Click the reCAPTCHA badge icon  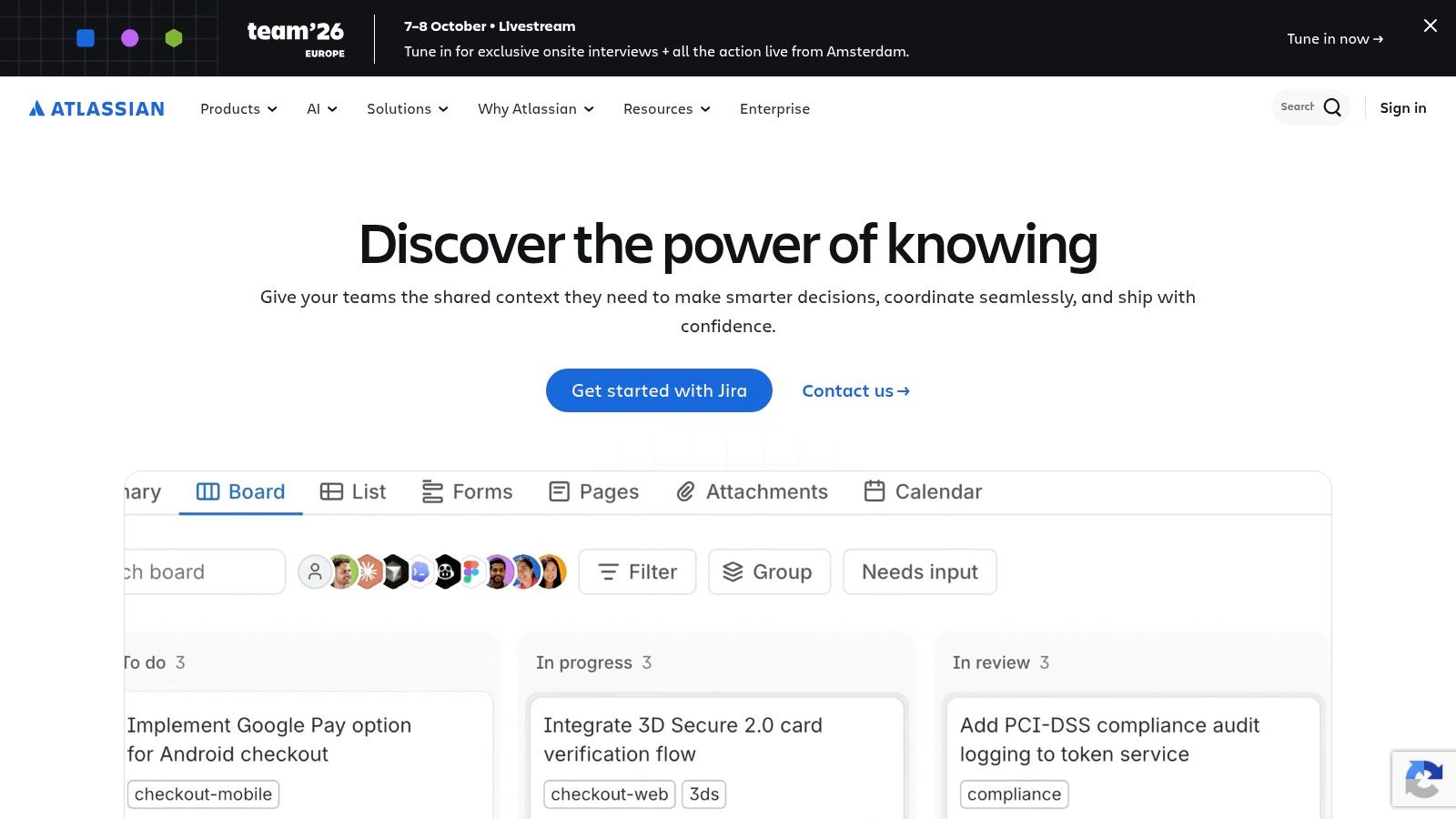(1423, 779)
